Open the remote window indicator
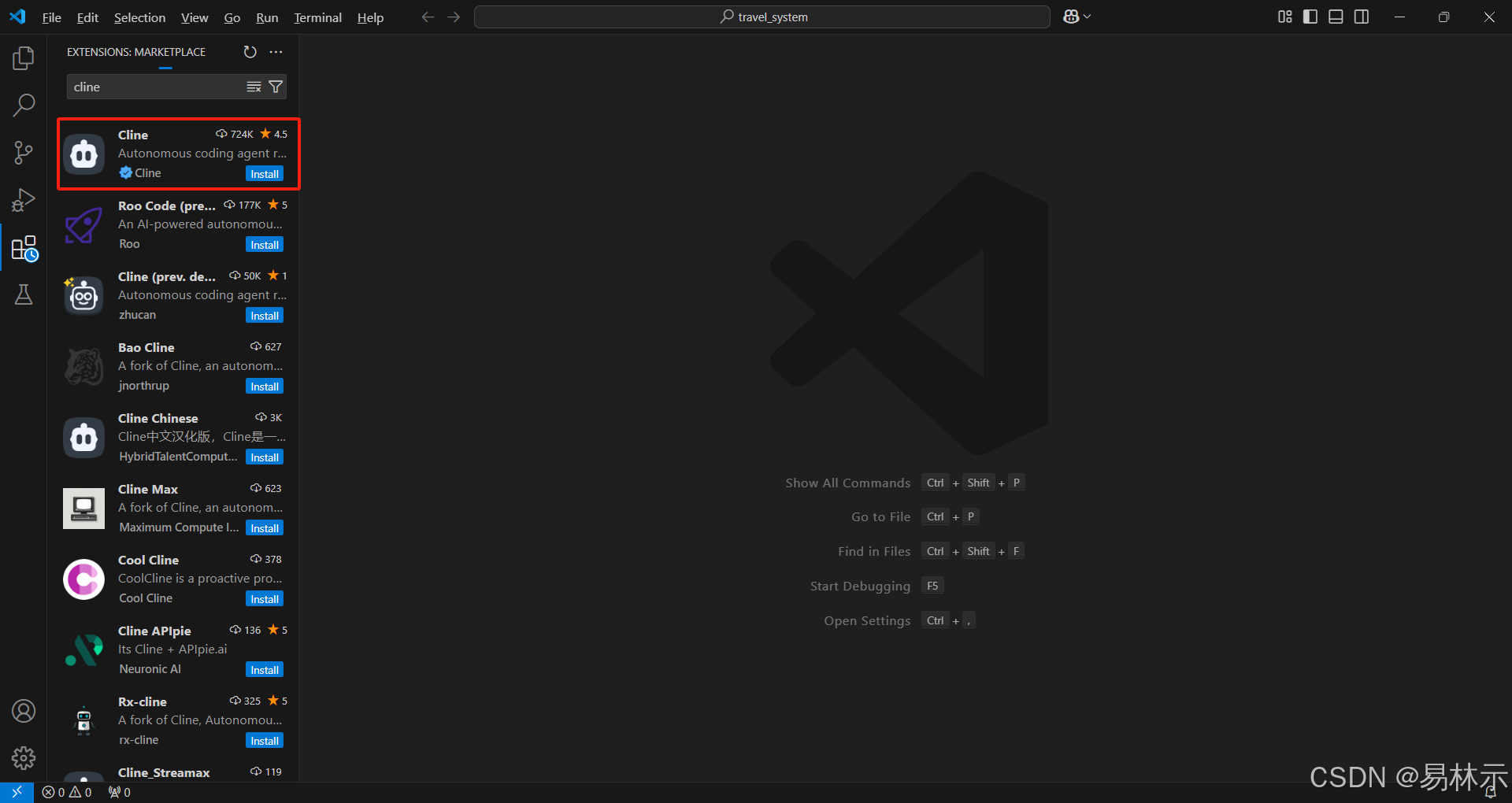1512x803 pixels. click(17, 792)
